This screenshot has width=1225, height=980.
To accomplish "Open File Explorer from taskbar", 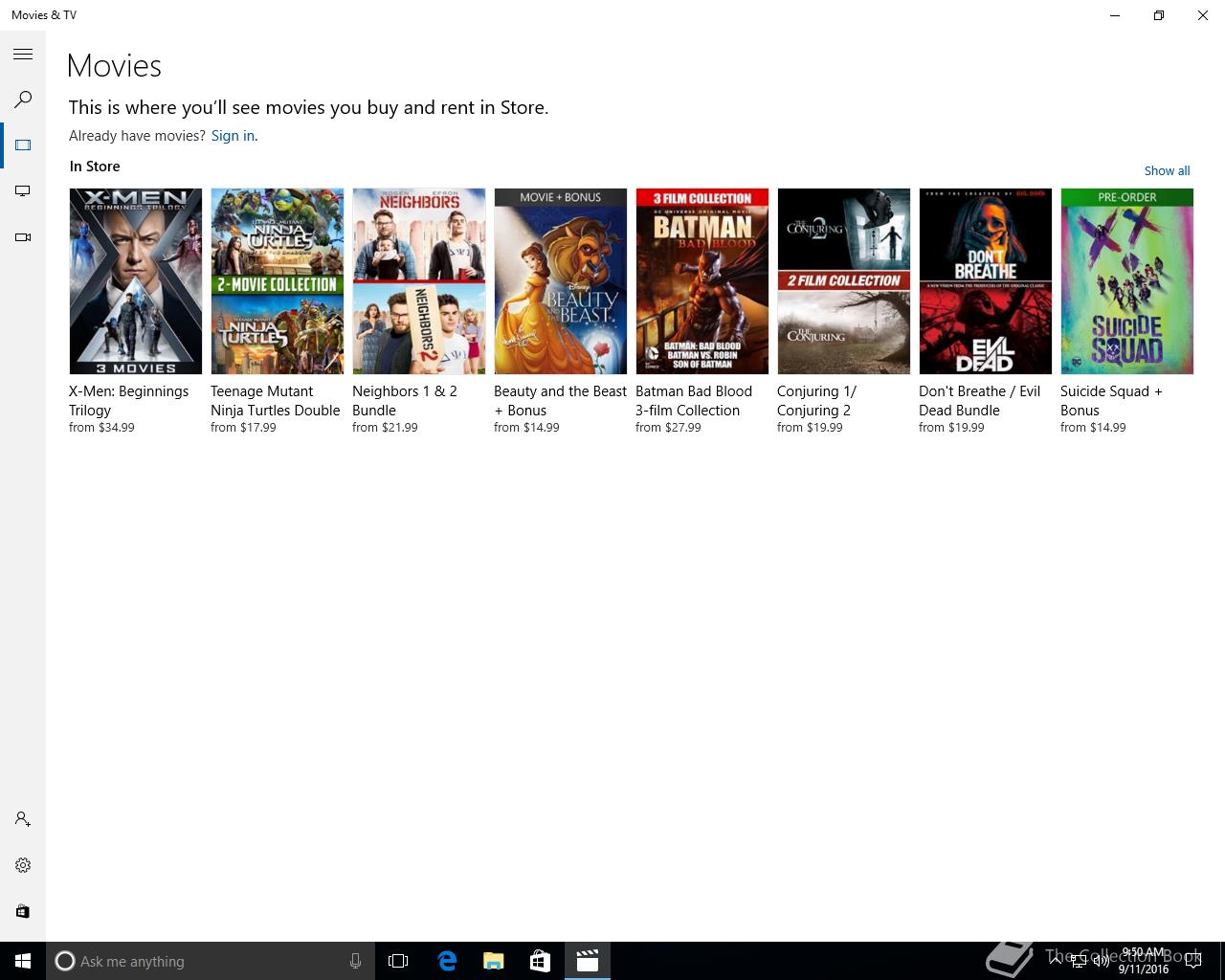I will pyautogui.click(x=494, y=961).
